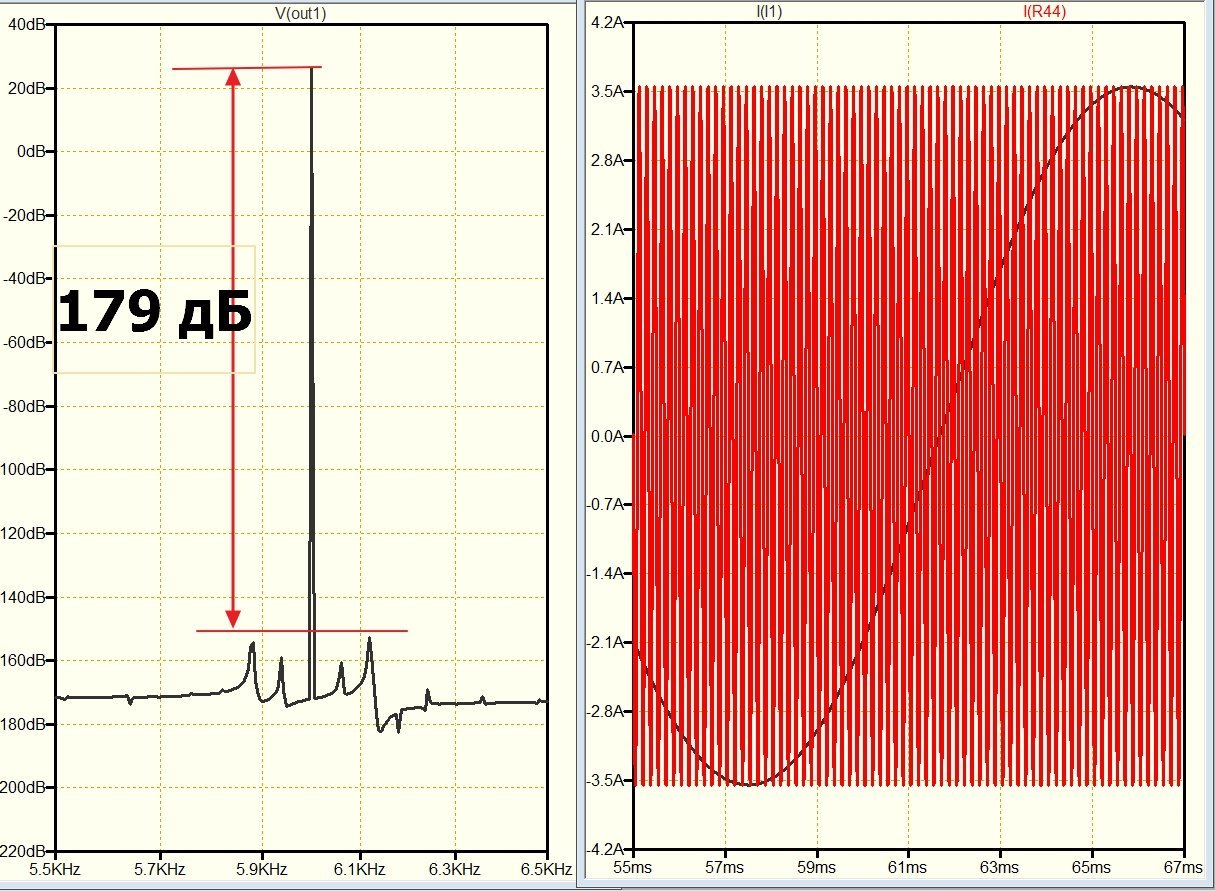The width and height of the screenshot is (1215, 891).
Task: Click the 0dB tick label on the left plot
Action: pyautogui.click(x=36, y=151)
